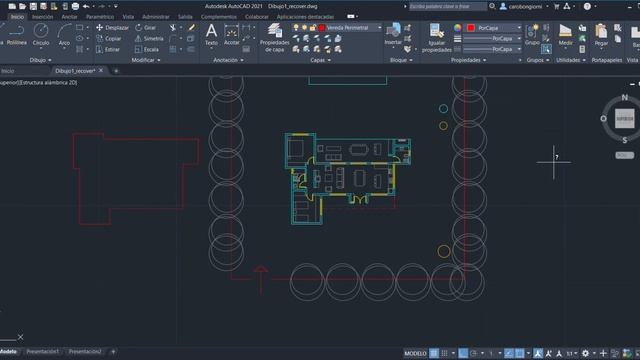Toggle layer on/off lightbulb icon
The image size is (640, 360).
(x=296, y=28)
